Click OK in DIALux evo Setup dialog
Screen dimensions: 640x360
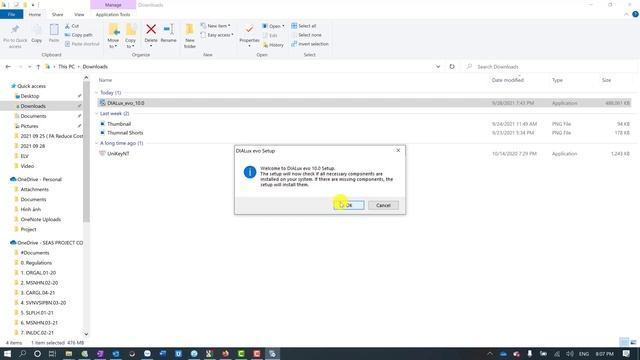(x=349, y=205)
